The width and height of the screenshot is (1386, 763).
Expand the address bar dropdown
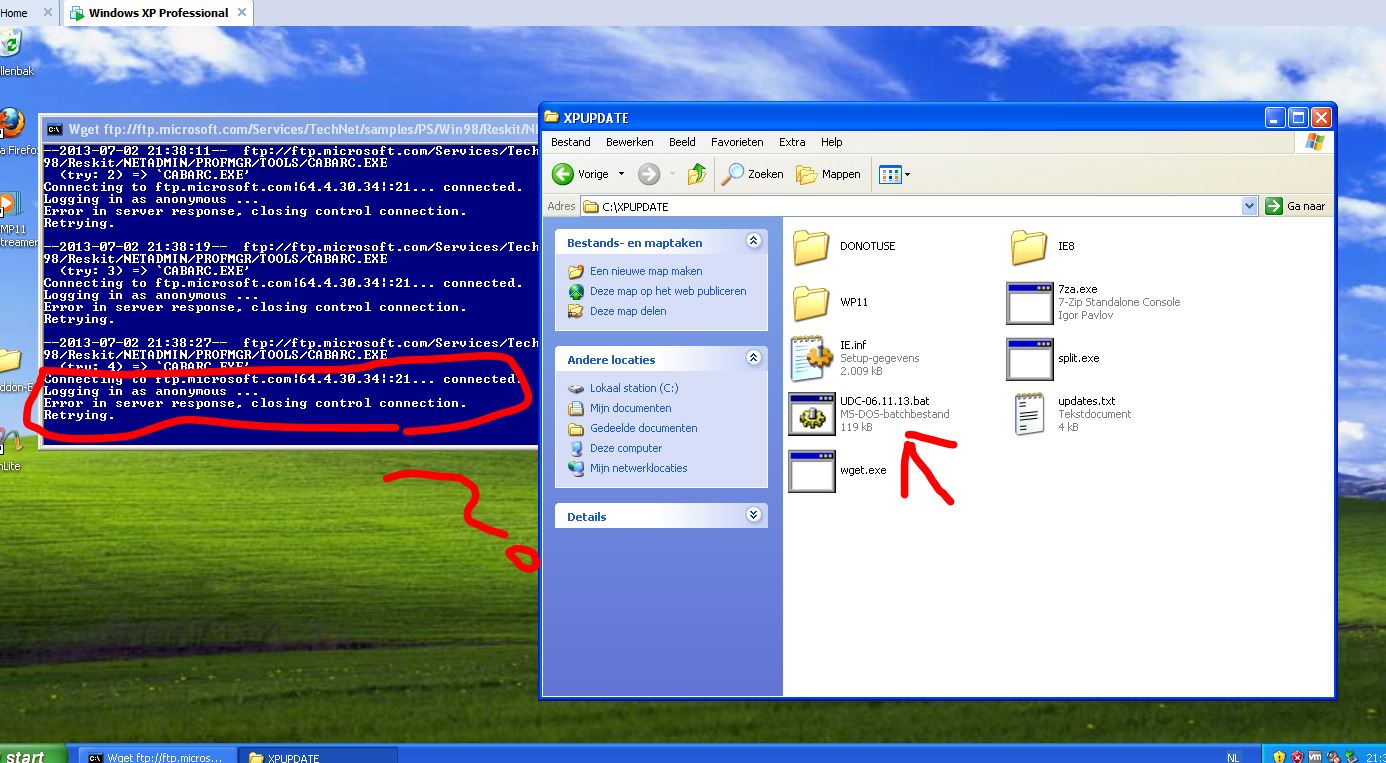[x=1249, y=206]
